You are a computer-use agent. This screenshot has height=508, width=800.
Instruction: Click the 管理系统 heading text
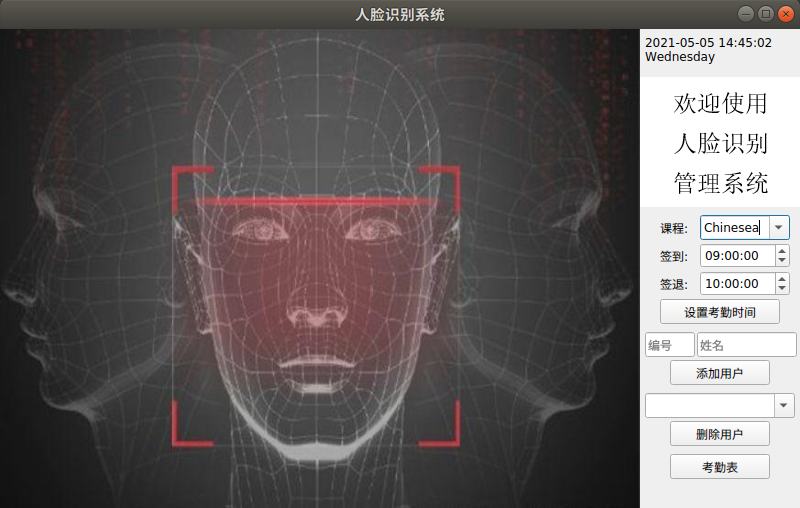coord(720,183)
